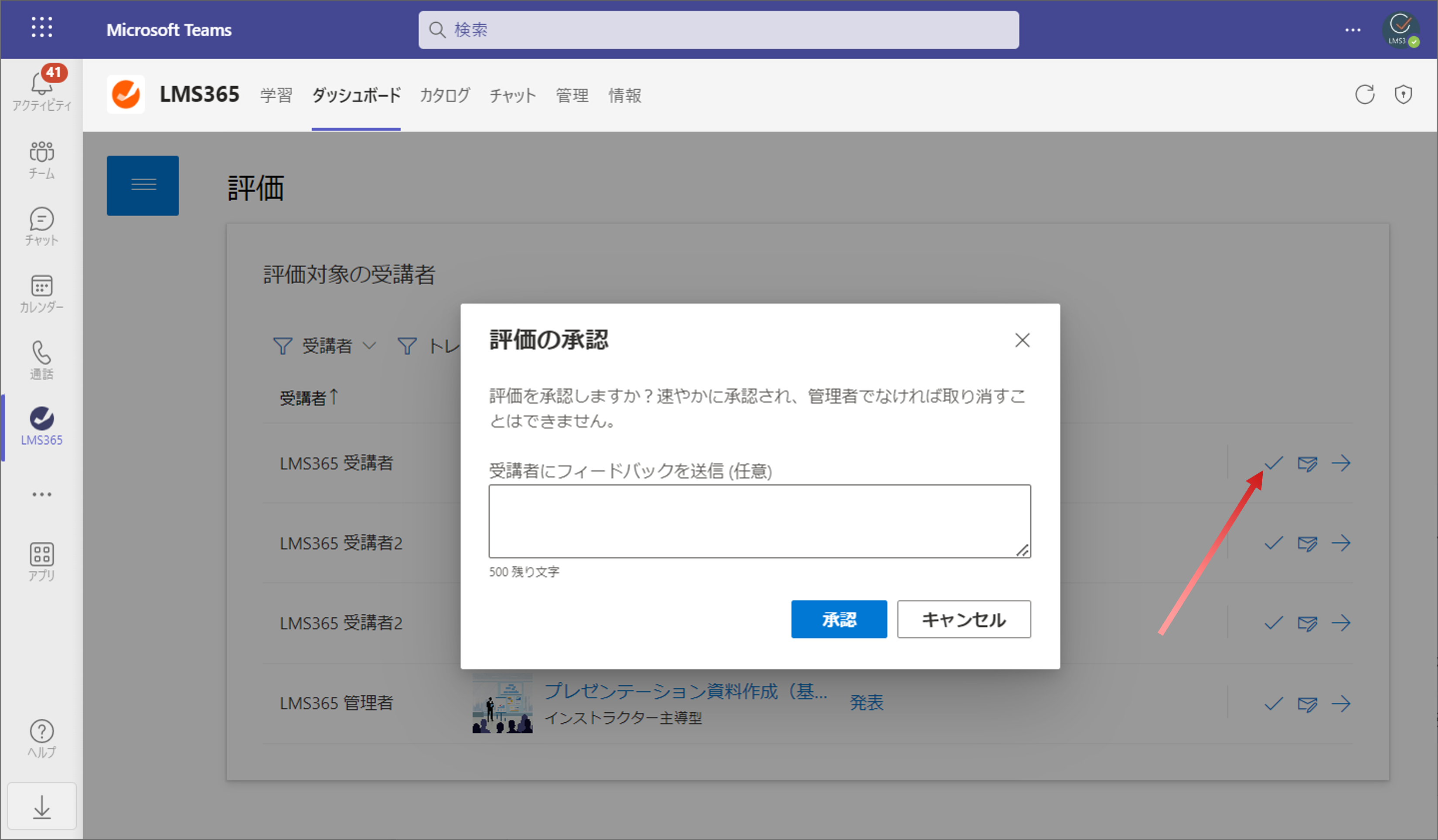Approve checkmark for the second LMS365 受講者2 row
The width and height of the screenshot is (1438, 840).
click(x=1274, y=622)
